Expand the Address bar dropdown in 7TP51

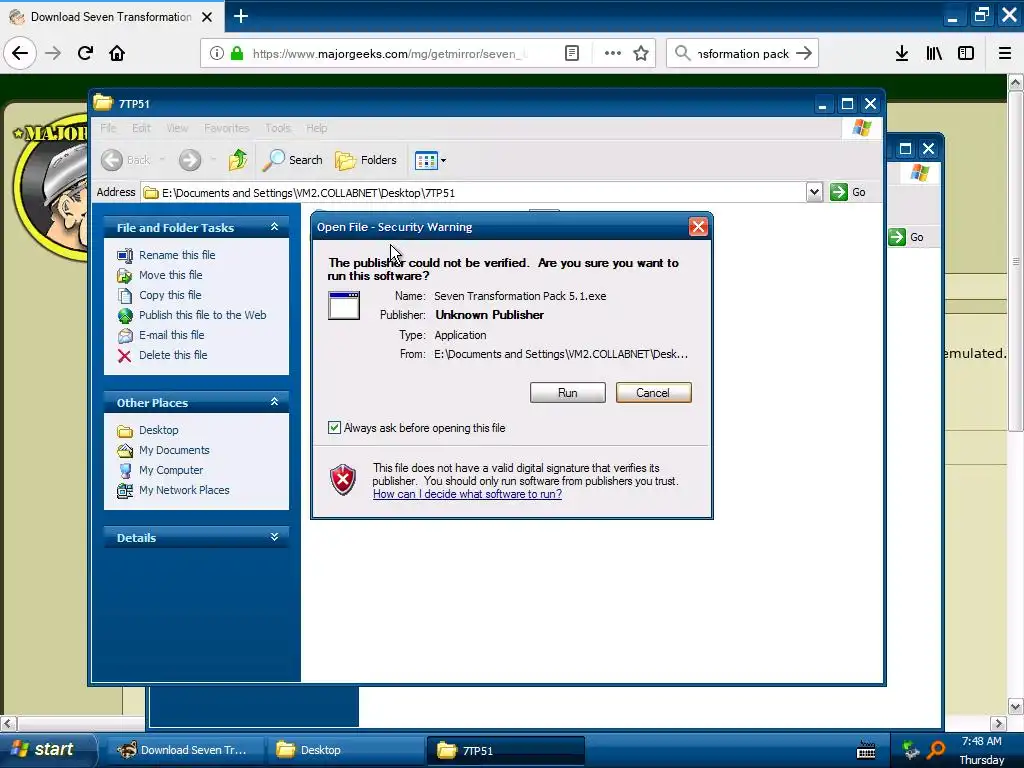[x=814, y=192]
